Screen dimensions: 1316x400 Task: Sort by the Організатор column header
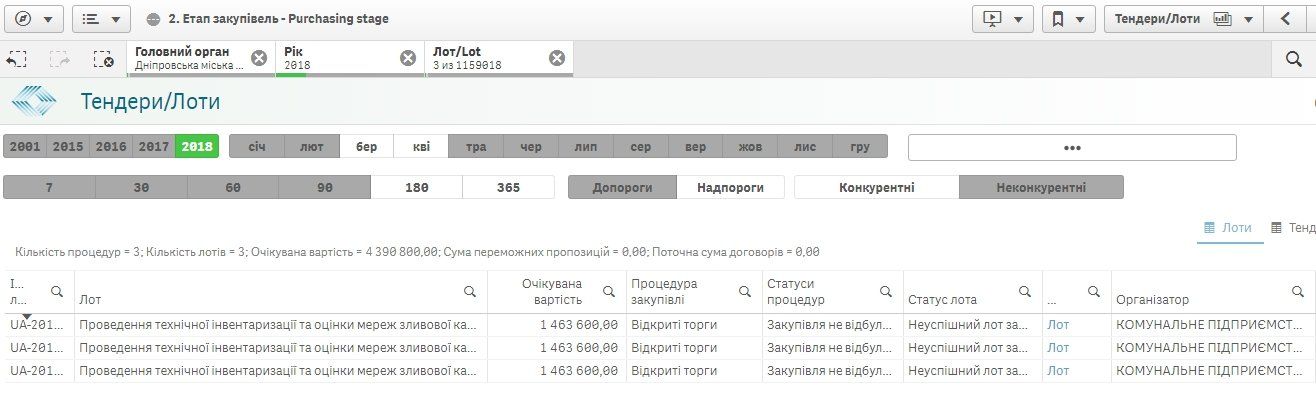[x=1152, y=300]
